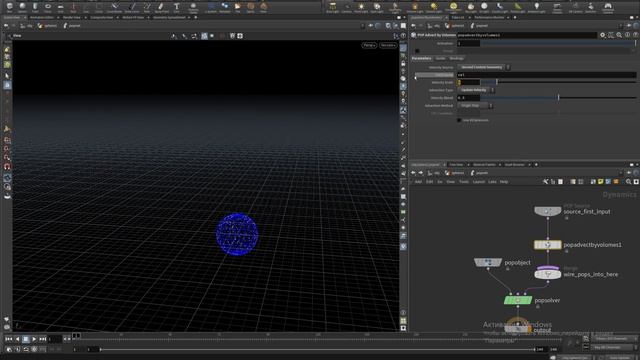Open the Persp camera menu in viewport
640x360 pixels.
point(369,45)
